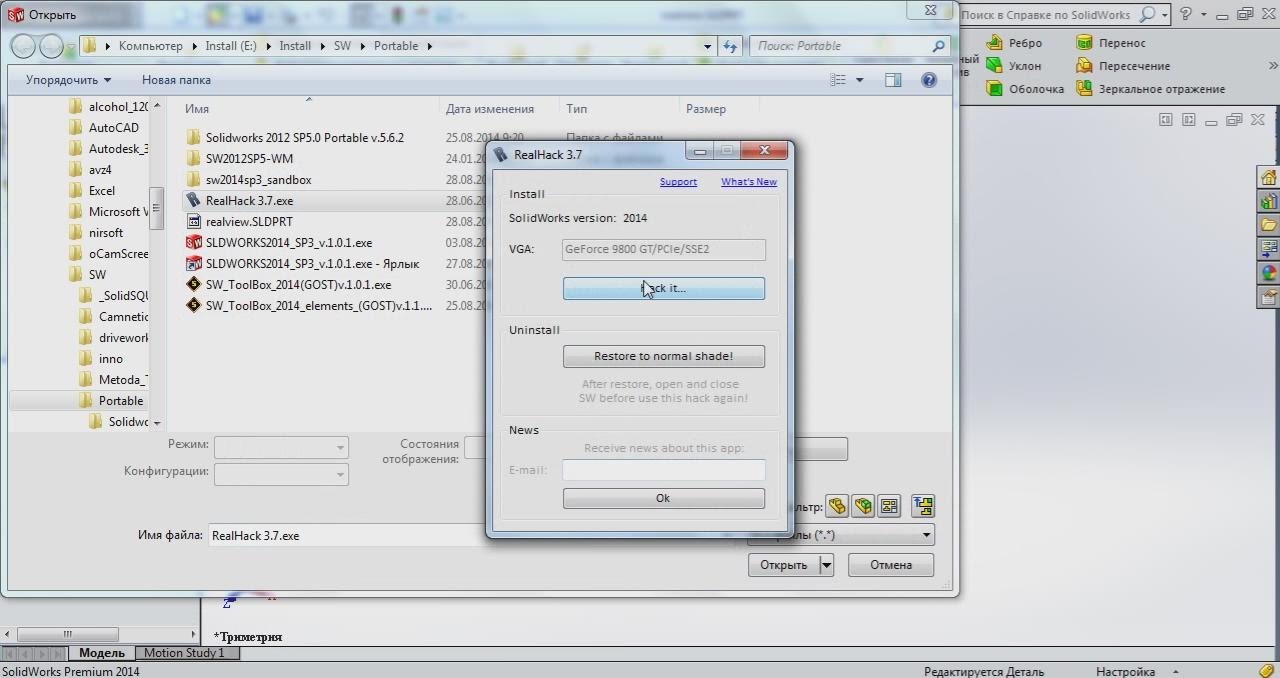Open the File Explorer task pane icon

coord(1269,225)
